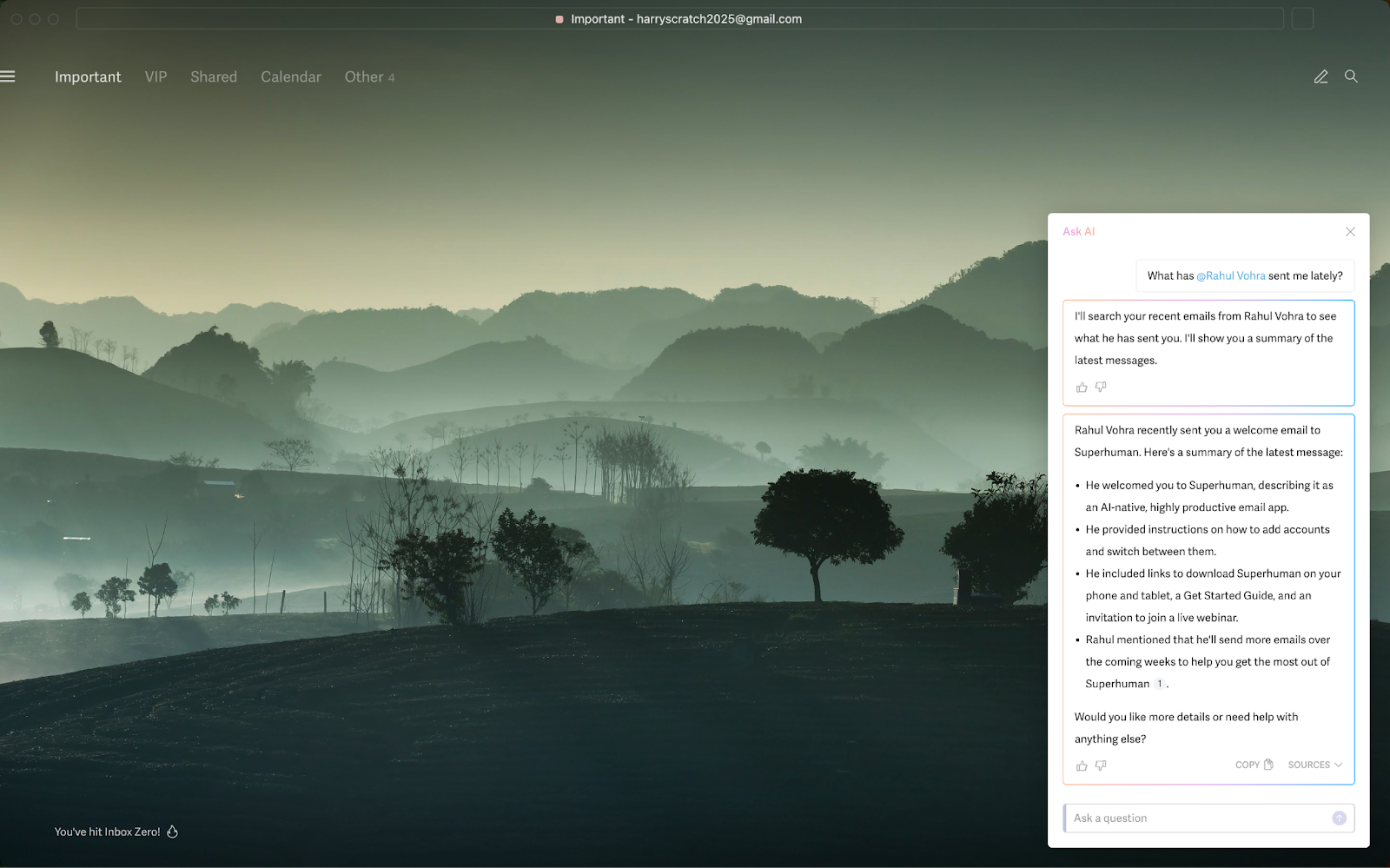Click the Inbox Zero flame icon

coord(173,832)
